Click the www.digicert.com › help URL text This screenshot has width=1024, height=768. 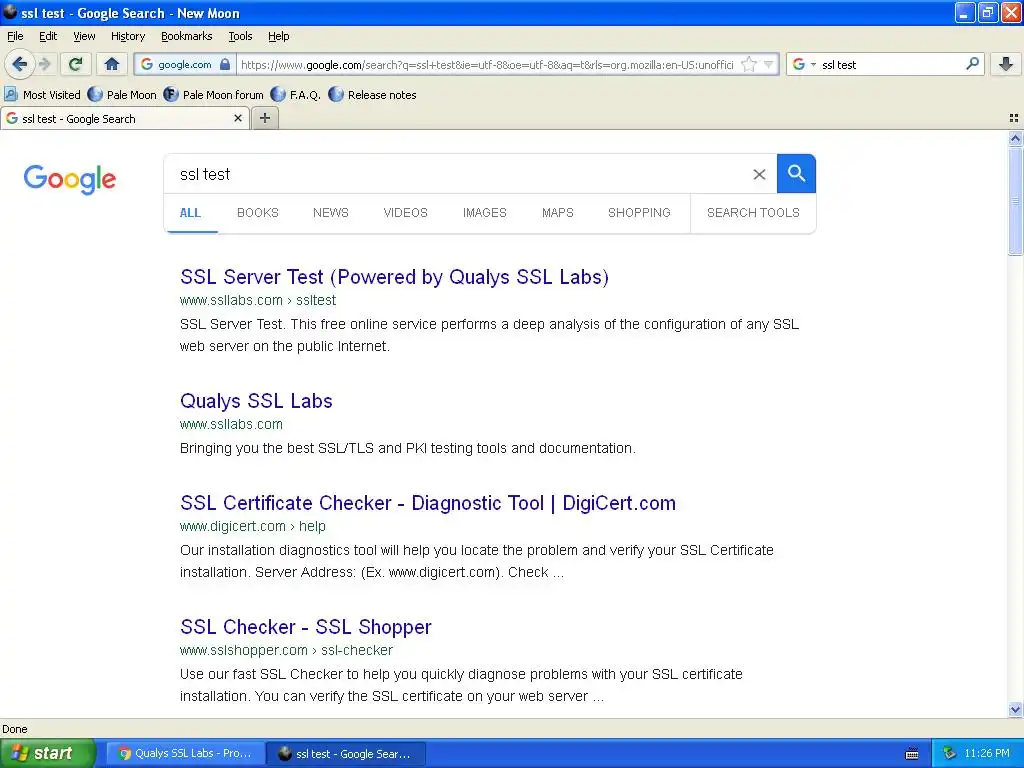coord(253,526)
